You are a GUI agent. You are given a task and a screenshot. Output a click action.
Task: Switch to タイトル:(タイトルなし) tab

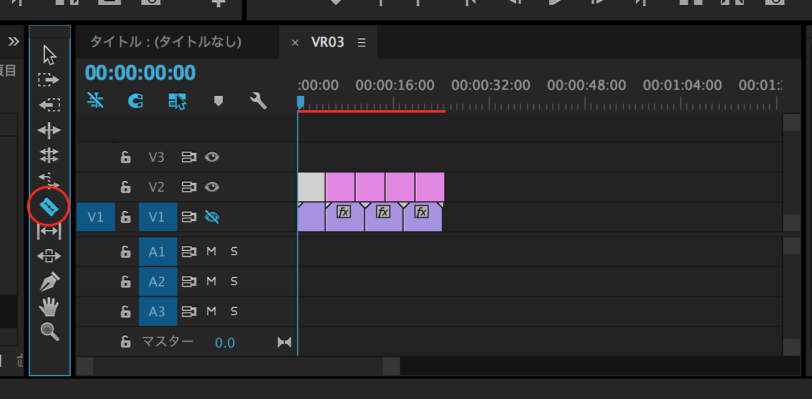(166, 42)
